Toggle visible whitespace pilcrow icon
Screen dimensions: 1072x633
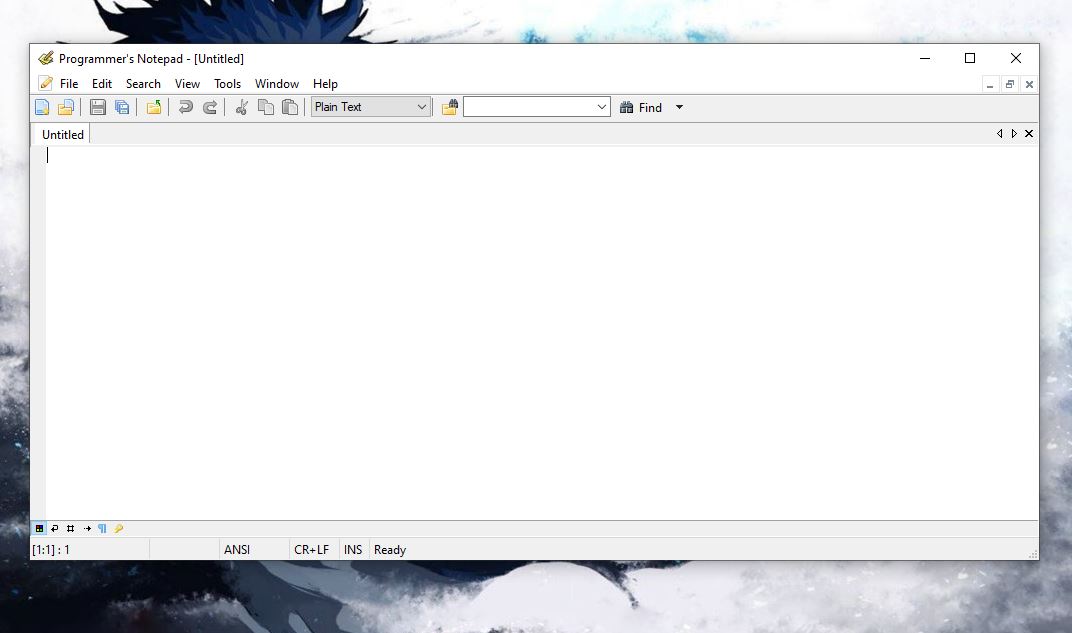(102, 528)
